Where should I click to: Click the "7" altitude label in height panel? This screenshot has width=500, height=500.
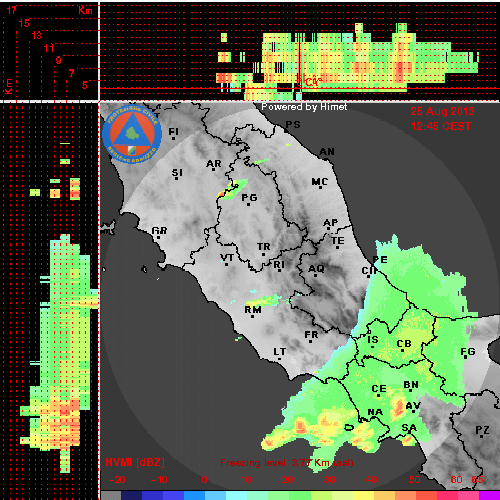(x=71, y=73)
